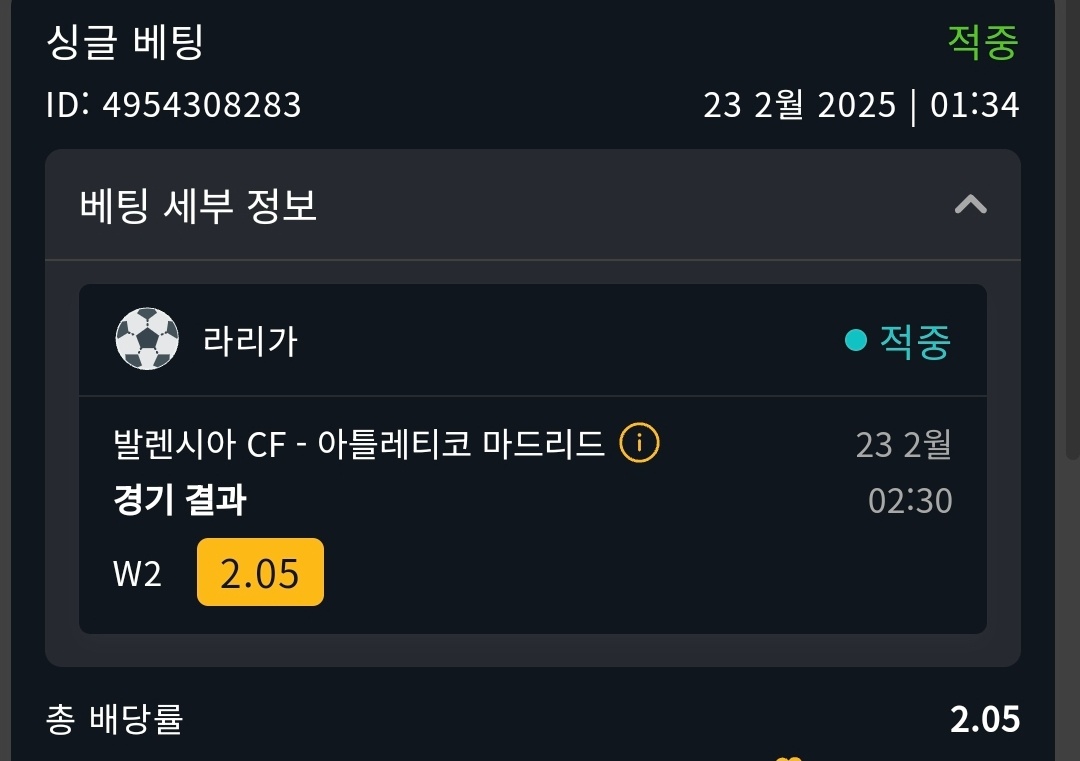Click the W2 selection label
Screen dimensions: 1080x761
tap(138, 574)
